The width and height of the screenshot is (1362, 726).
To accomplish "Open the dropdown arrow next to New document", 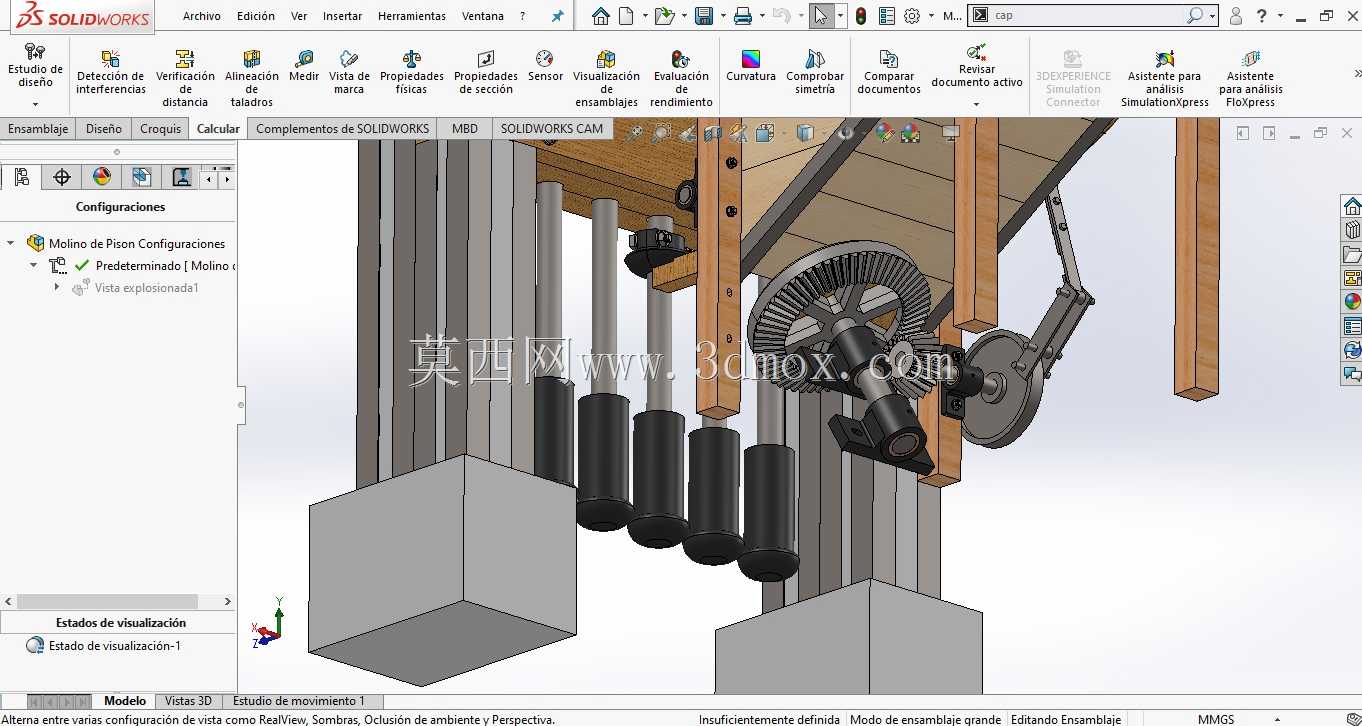I will click(x=645, y=16).
